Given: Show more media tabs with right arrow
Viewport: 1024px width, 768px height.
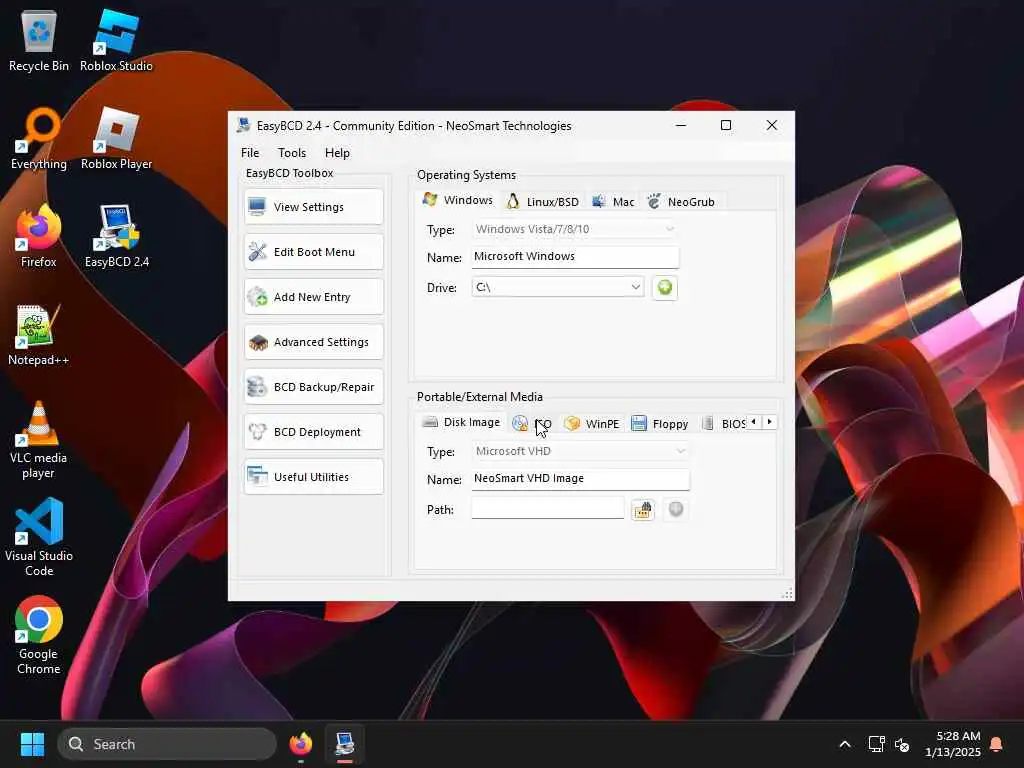Looking at the screenshot, I should click(769, 422).
